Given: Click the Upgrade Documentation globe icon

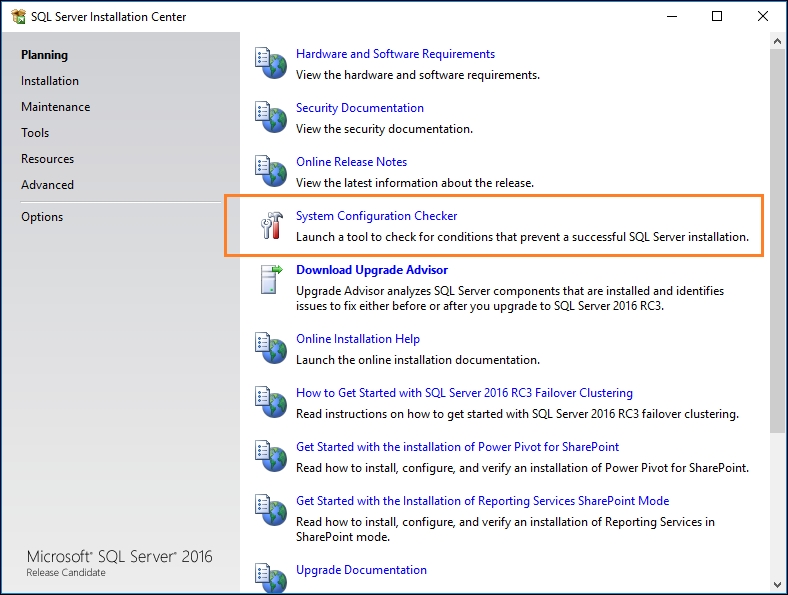Looking at the screenshot, I should (x=270, y=577).
